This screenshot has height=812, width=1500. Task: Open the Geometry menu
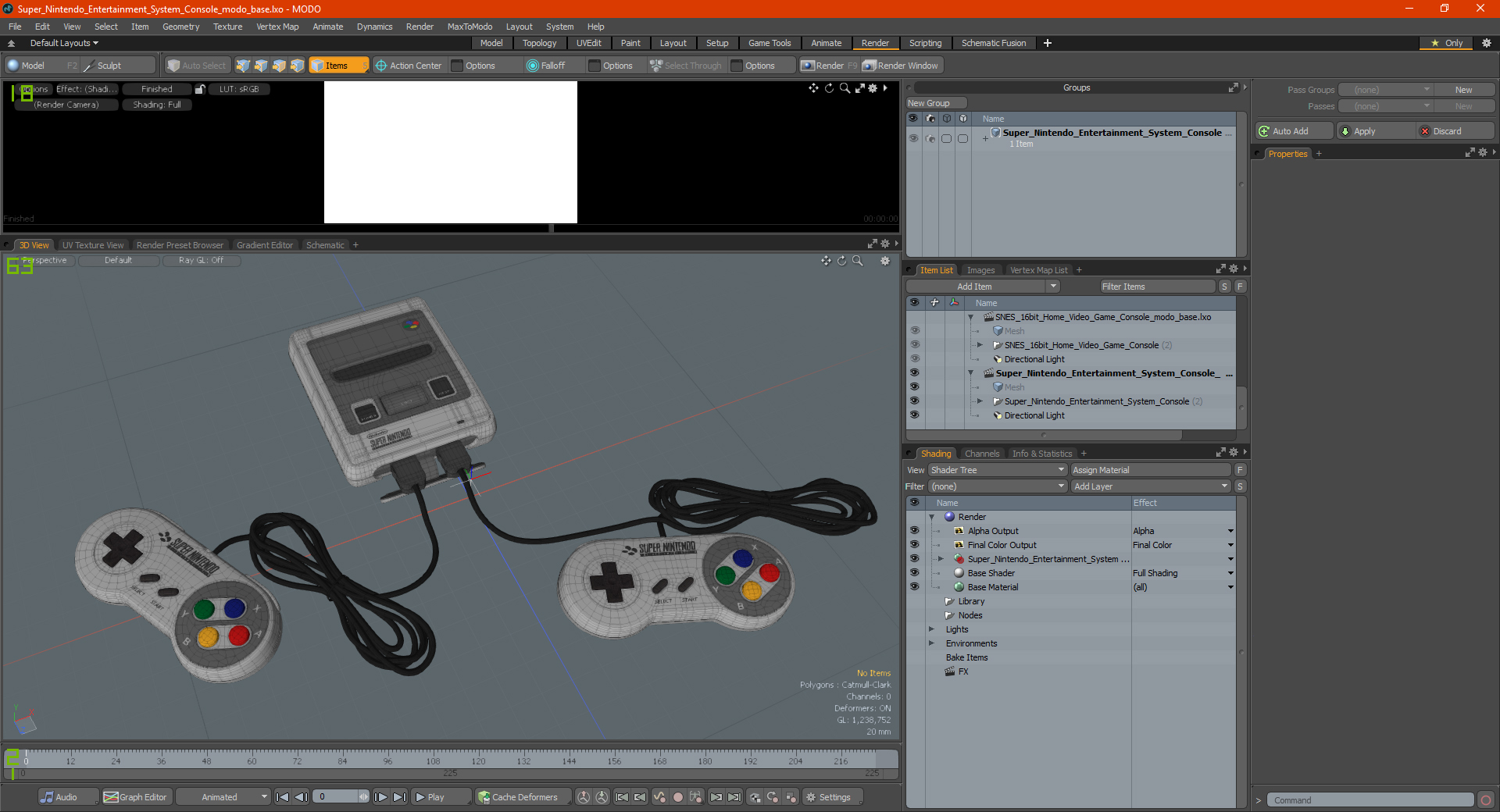[x=180, y=27]
